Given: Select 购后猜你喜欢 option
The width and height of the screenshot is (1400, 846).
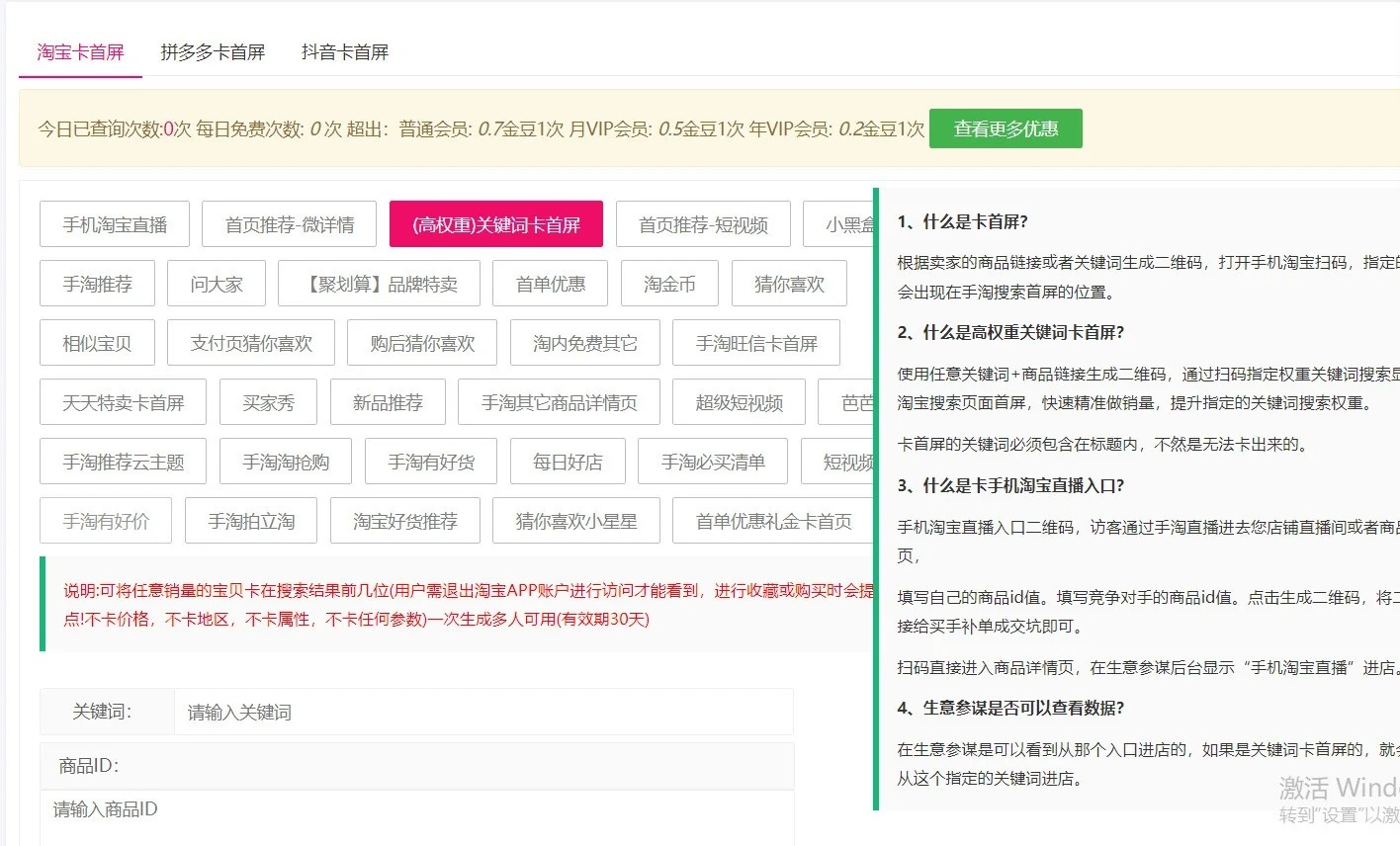Looking at the screenshot, I should 422,343.
